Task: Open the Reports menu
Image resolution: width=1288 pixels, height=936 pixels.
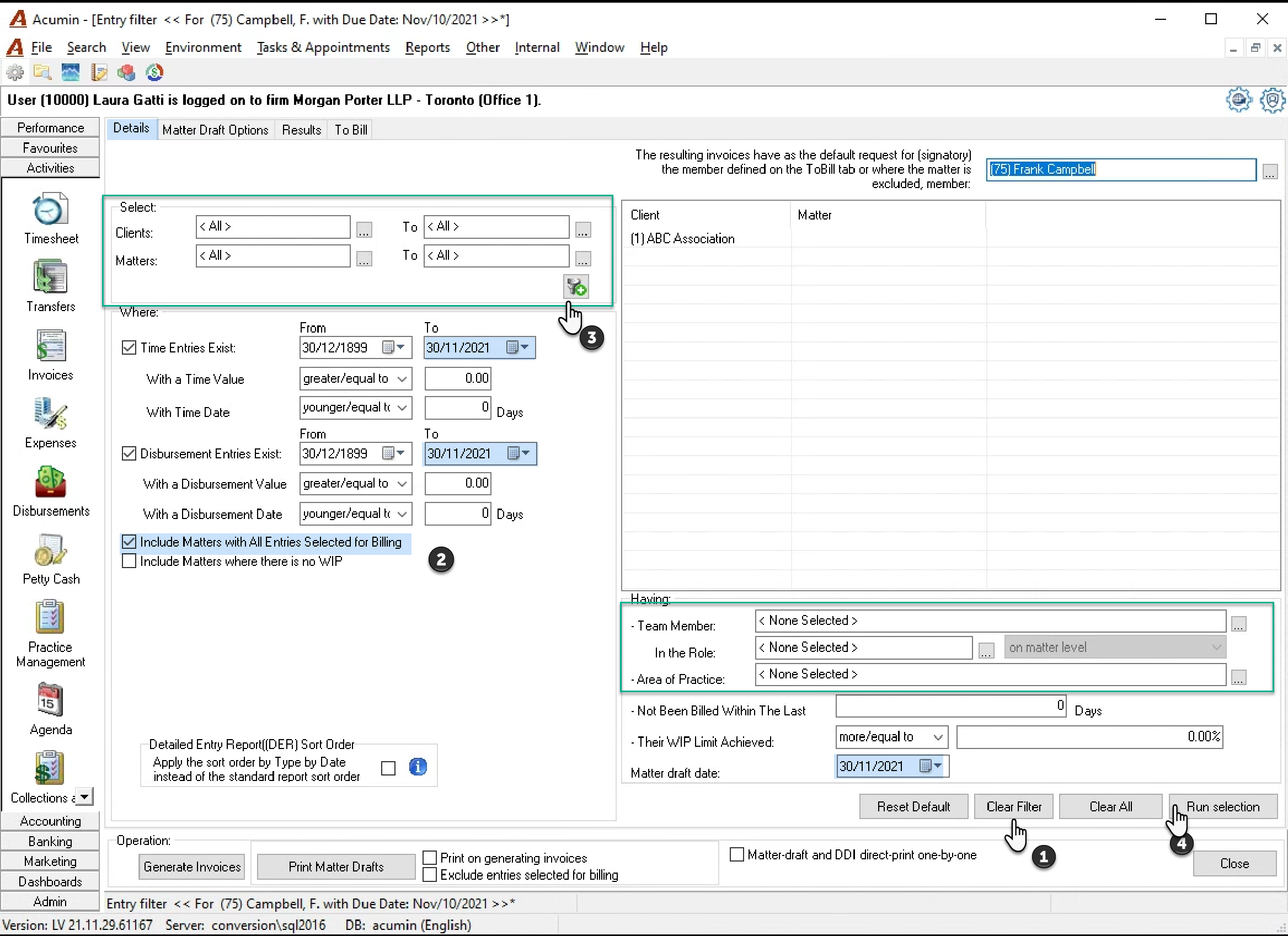Action: [x=427, y=47]
